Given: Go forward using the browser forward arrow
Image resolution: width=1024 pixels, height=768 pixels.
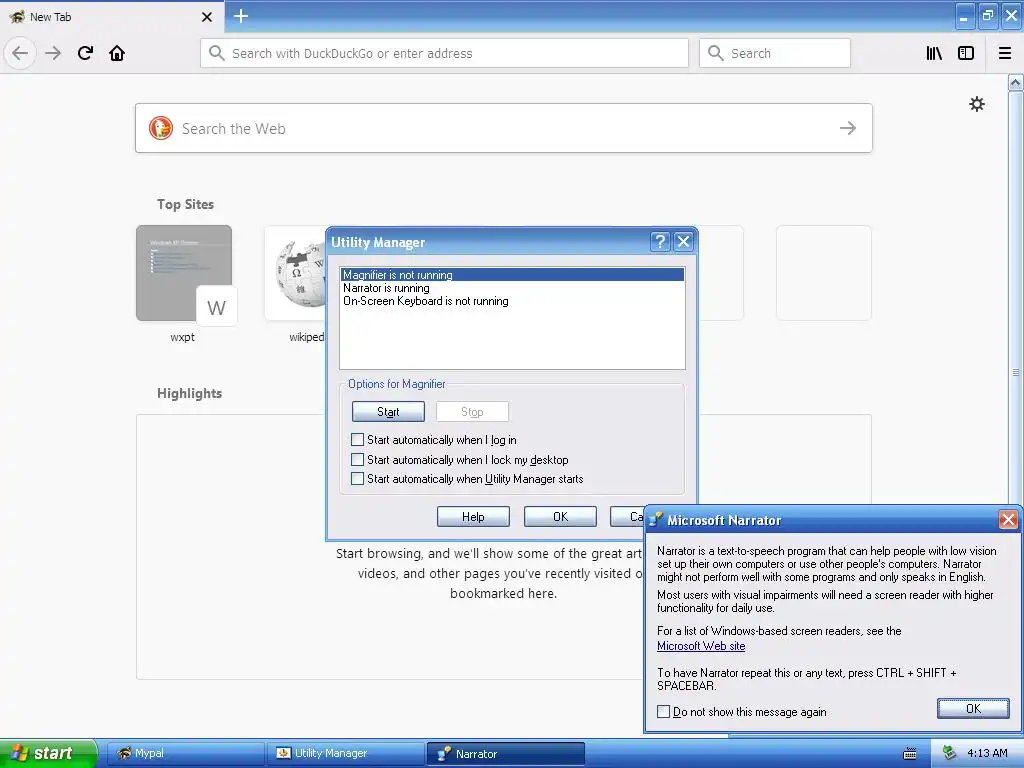Looking at the screenshot, I should click(x=53, y=53).
